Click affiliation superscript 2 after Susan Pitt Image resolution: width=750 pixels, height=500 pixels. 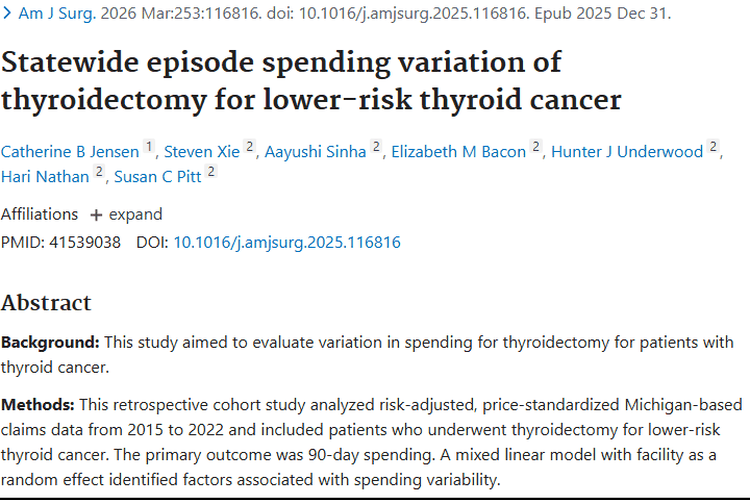point(211,173)
